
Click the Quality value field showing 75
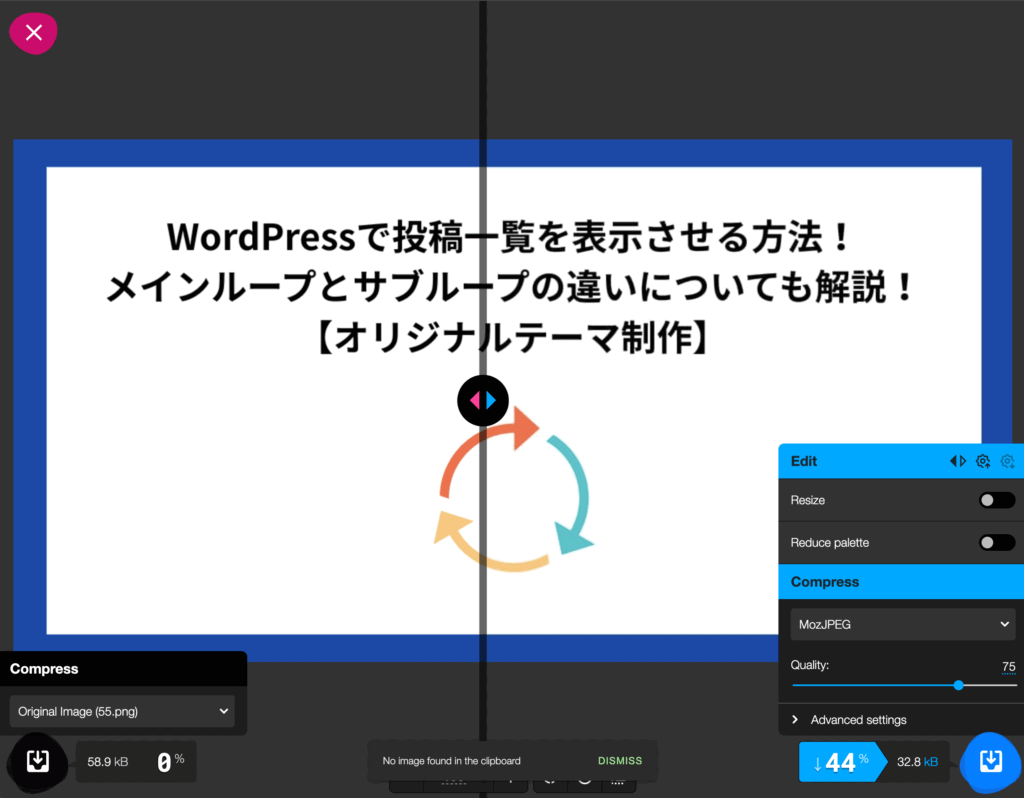pos(1008,667)
